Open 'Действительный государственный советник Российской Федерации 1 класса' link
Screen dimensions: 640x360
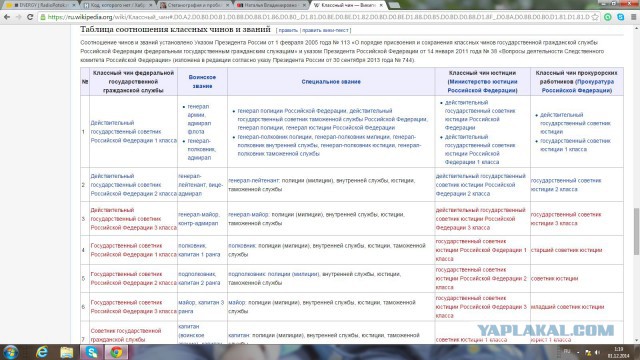[x=133, y=131]
